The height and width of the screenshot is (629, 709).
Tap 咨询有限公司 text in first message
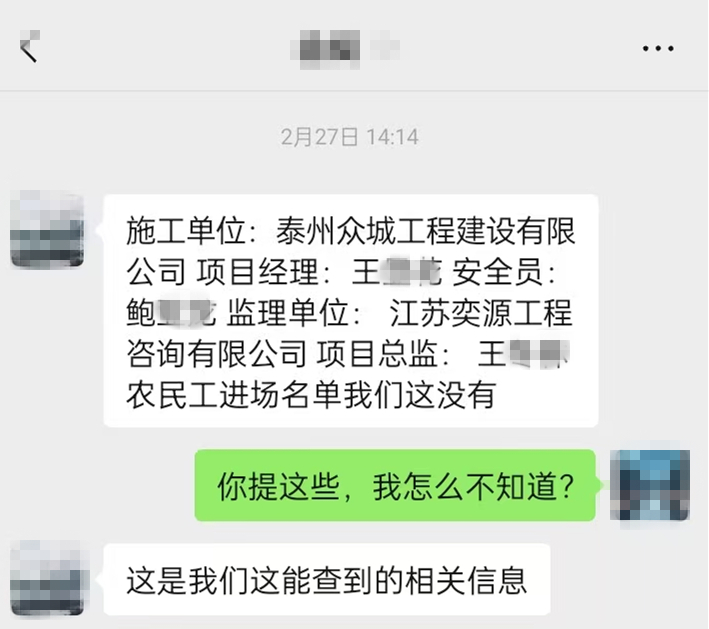point(217,353)
